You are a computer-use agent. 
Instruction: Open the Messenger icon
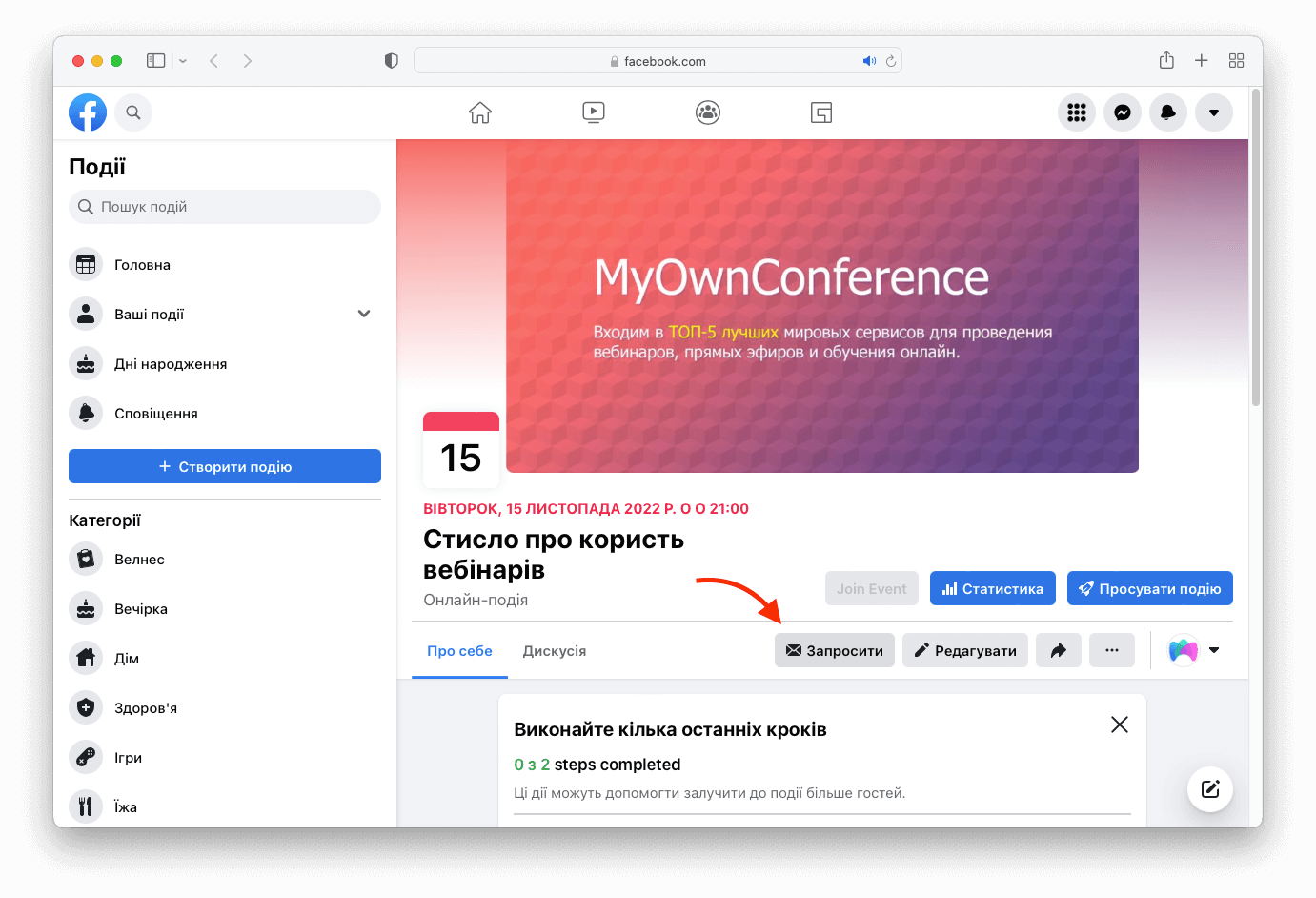click(x=1123, y=112)
